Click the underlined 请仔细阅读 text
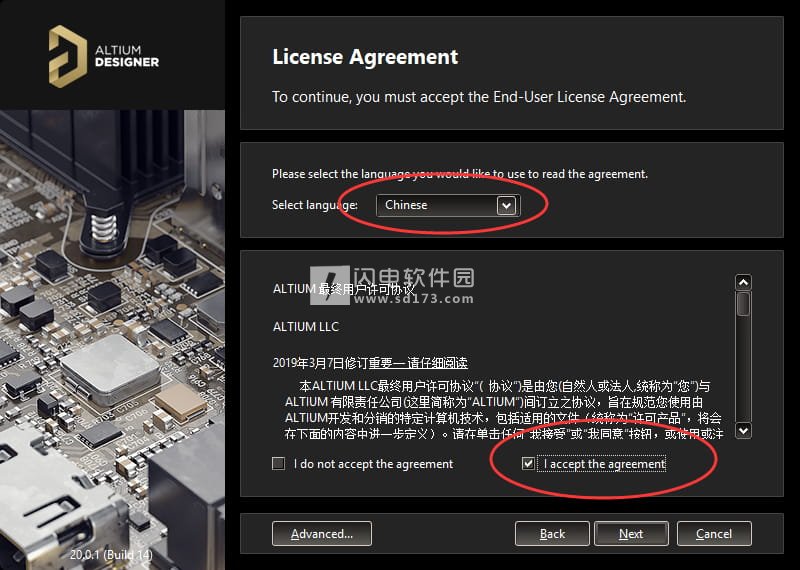Image resolution: width=800 pixels, height=570 pixels. pyautogui.click(x=437, y=363)
